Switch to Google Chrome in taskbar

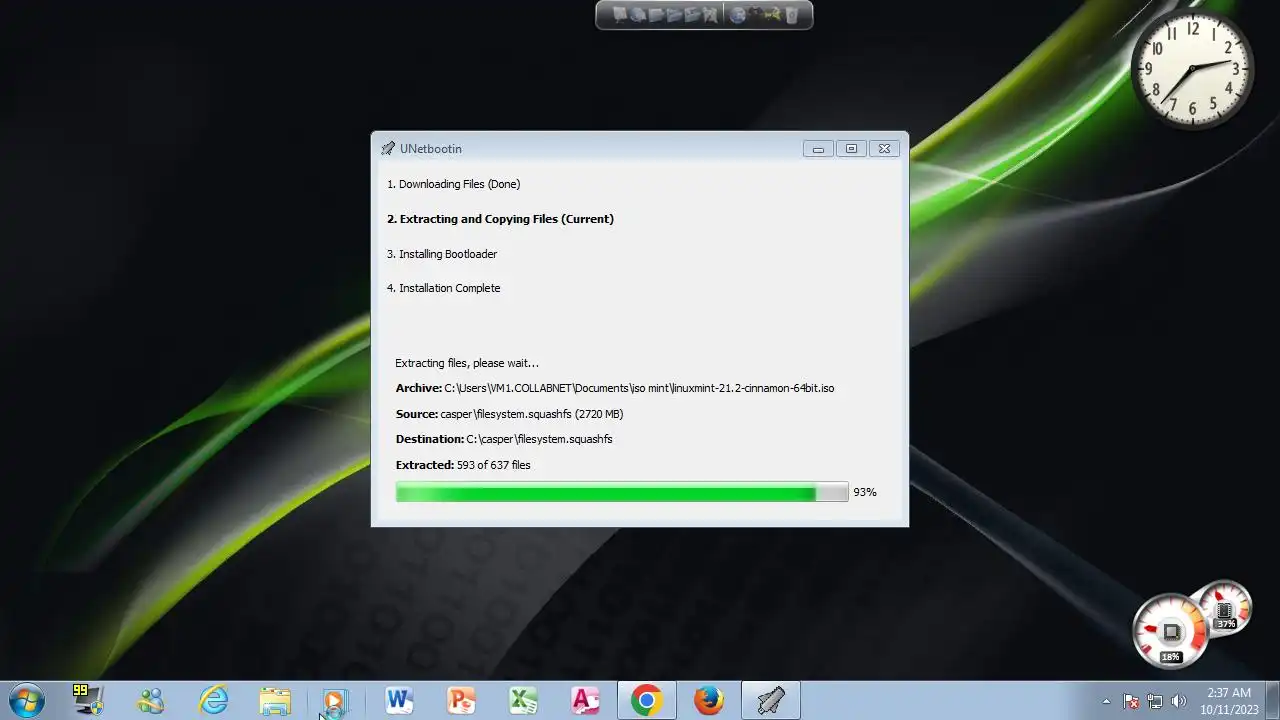pyautogui.click(x=647, y=700)
